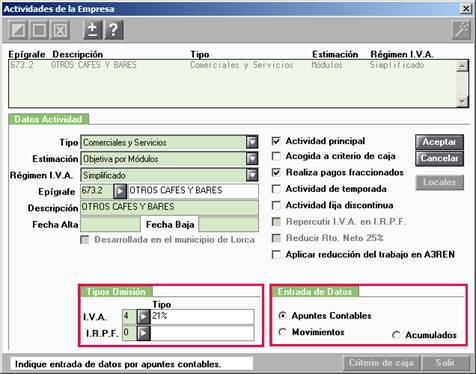Screen dimensions: 476x374
Task: Click the empty square toolbar icon
Action: [x=39, y=30]
